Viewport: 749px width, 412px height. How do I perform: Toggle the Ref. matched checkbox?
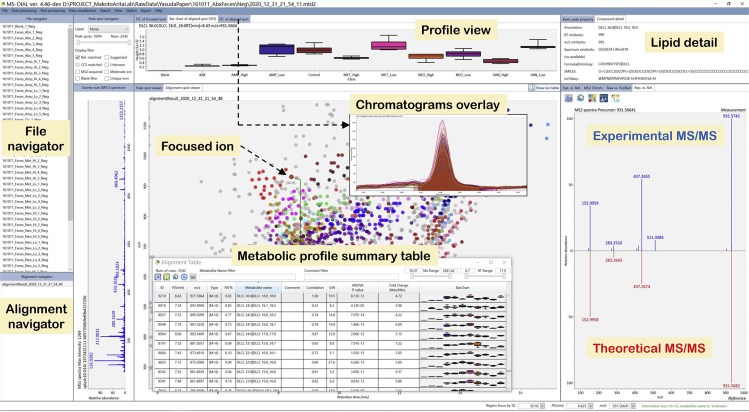[77, 57]
